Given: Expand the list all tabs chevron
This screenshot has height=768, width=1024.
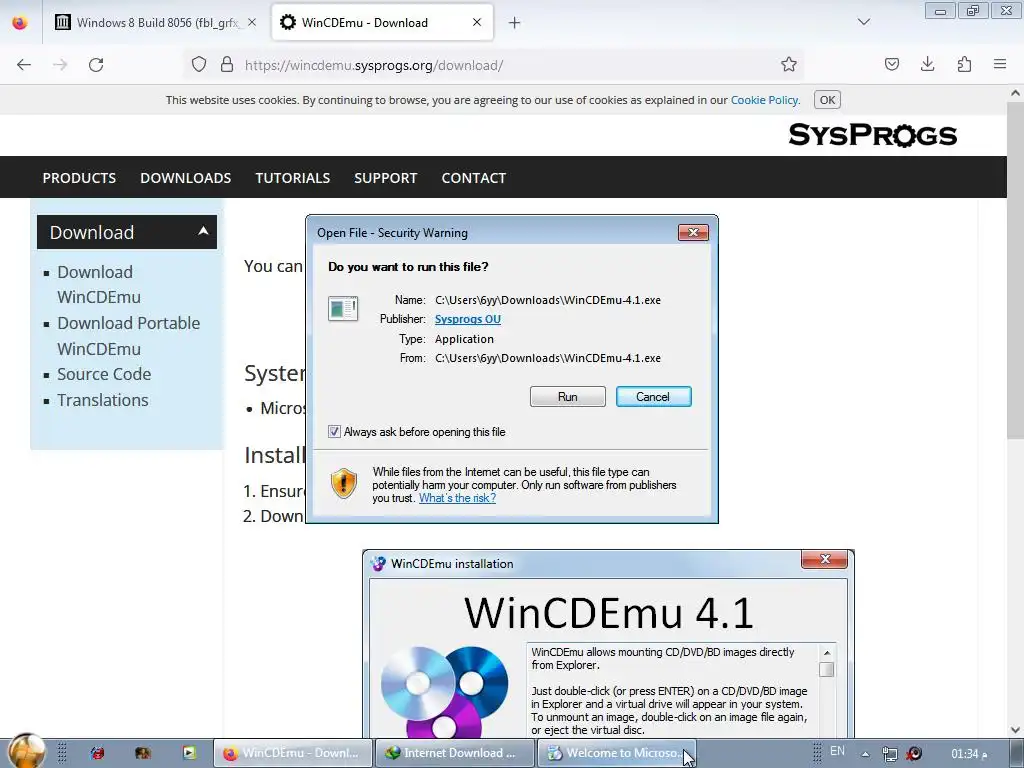Looking at the screenshot, I should (x=864, y=22).
